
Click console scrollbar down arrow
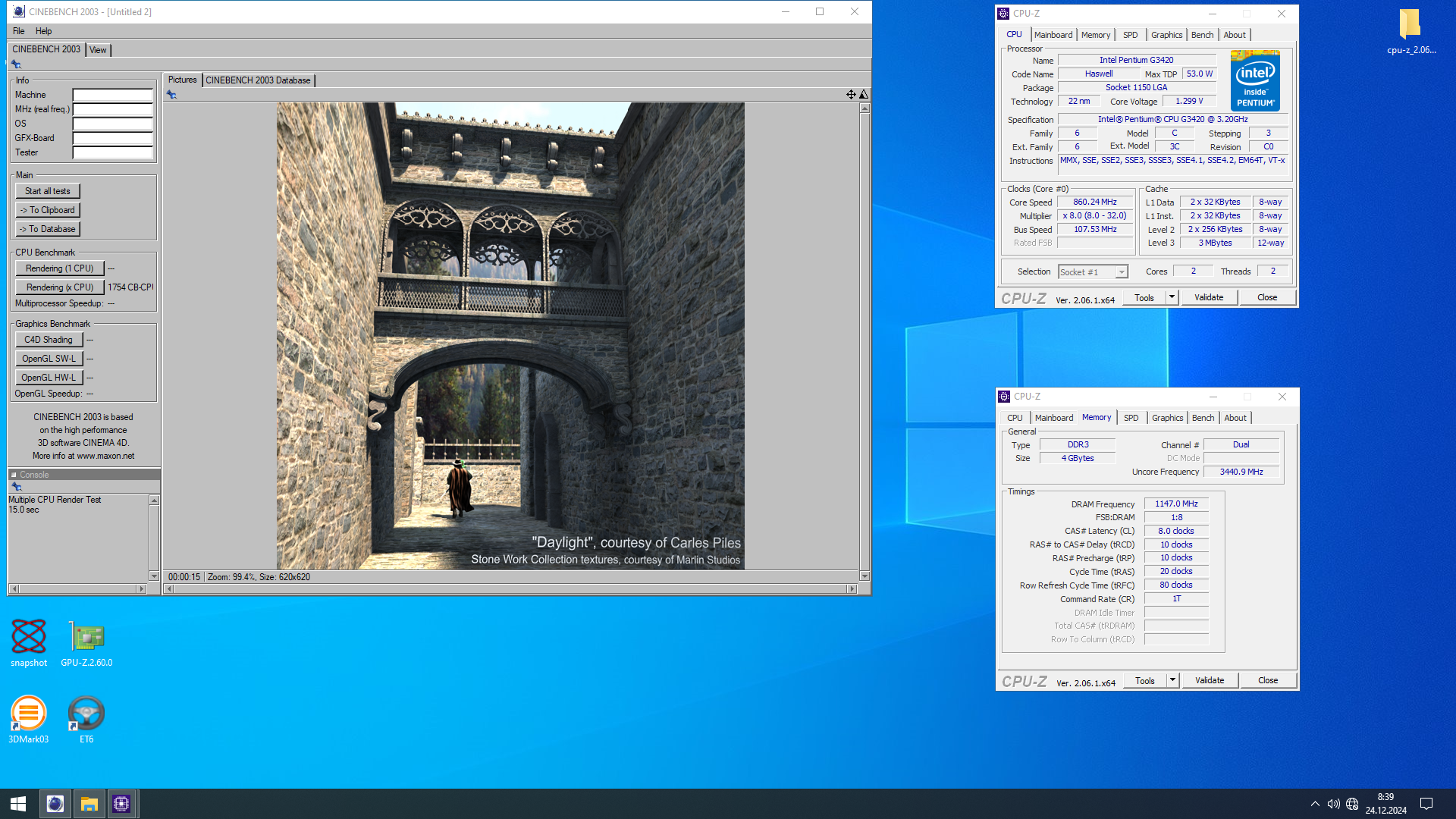click(154, 576)
